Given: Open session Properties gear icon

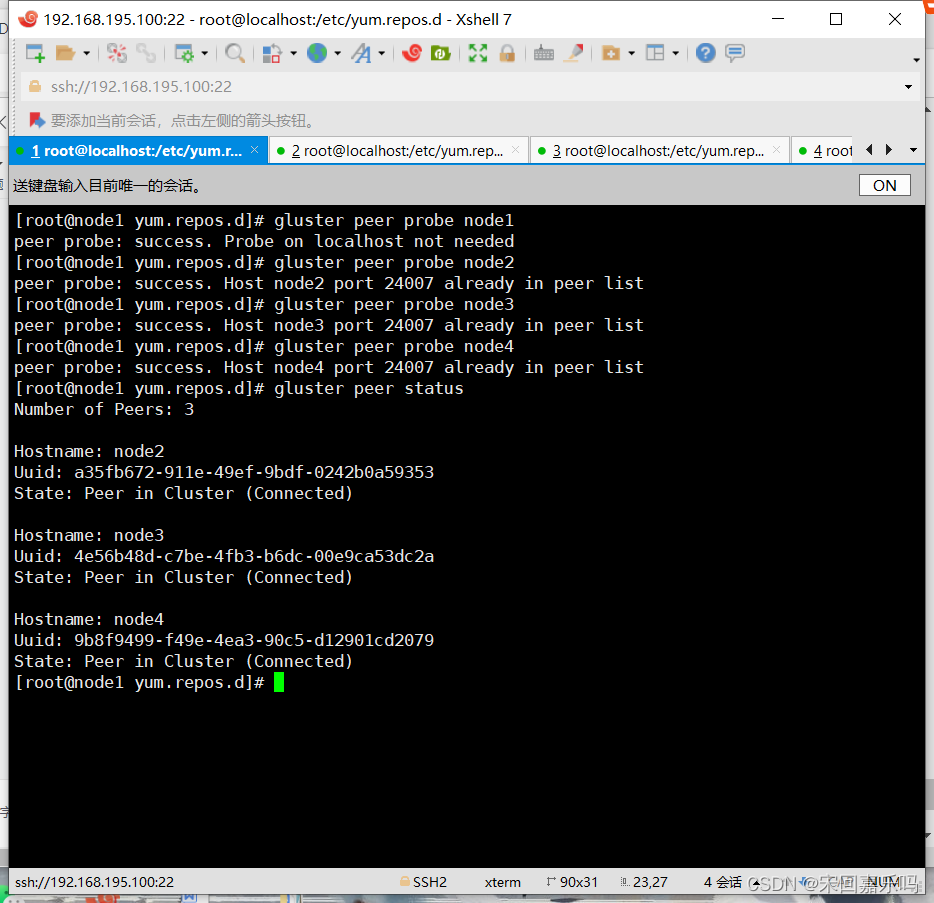Looking at the screenshot, I should tap(184, 54).
